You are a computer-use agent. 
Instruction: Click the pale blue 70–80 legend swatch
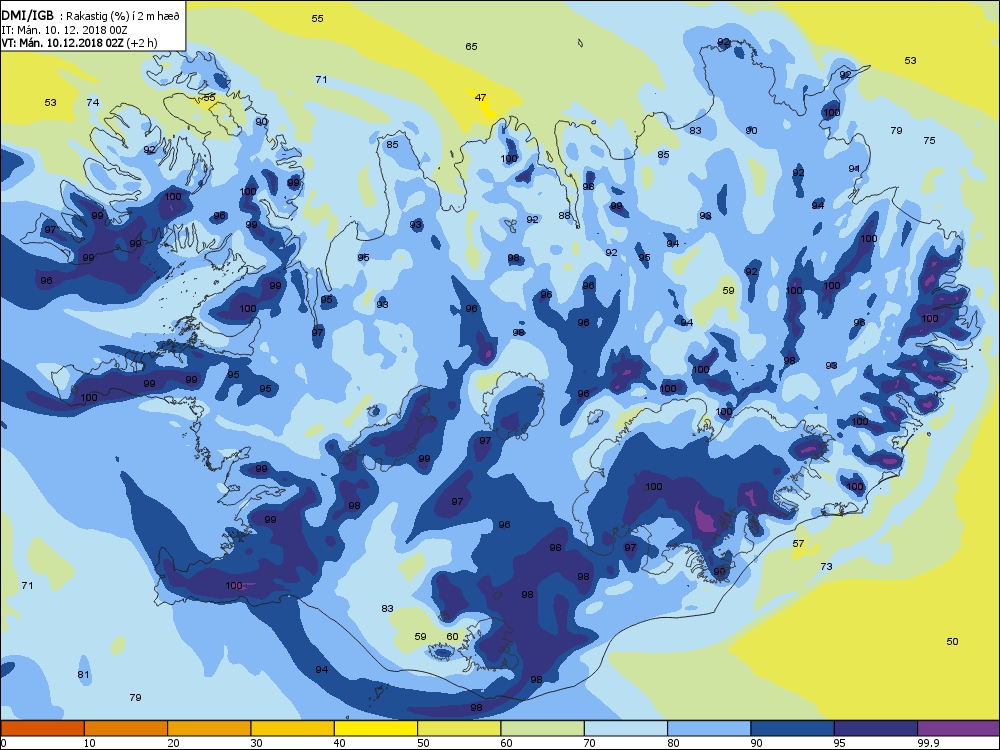click(626, 728)
